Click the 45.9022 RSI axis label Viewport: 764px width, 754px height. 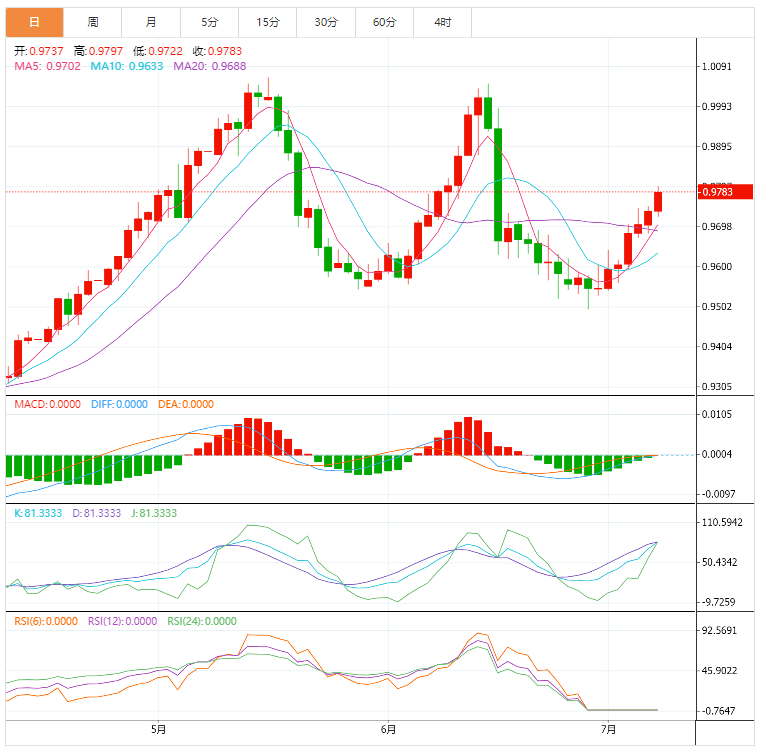point(719,671)
